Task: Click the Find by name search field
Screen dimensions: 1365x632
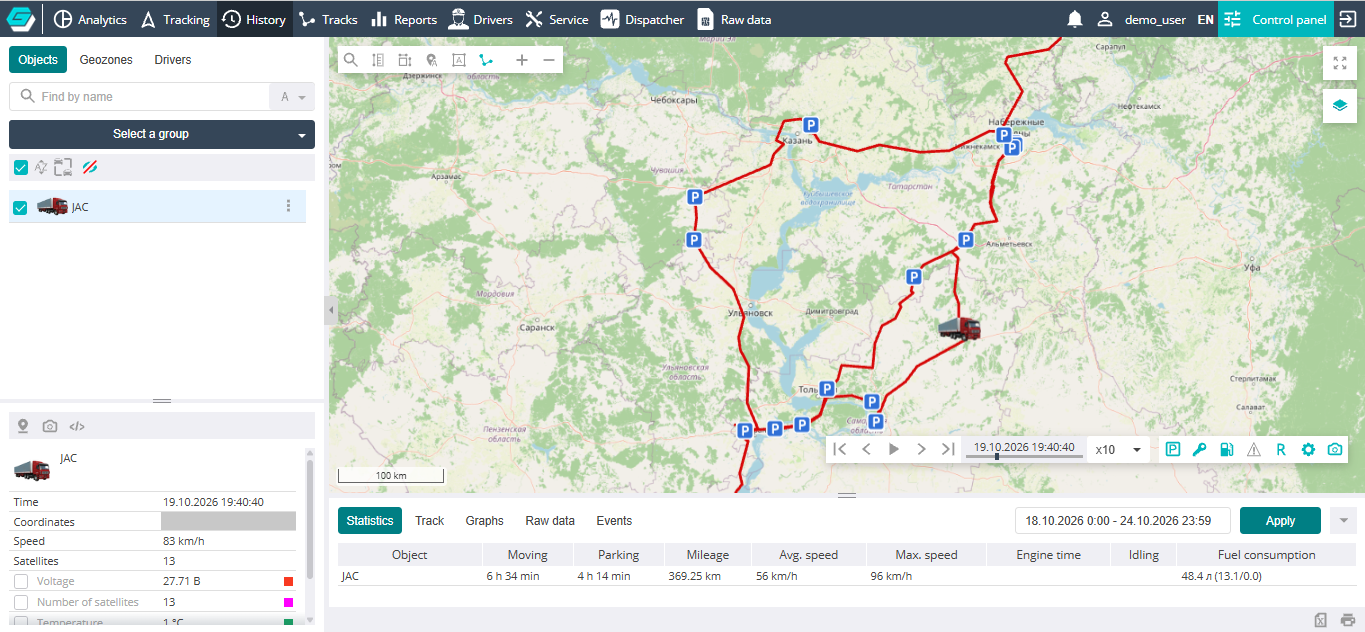Action: pos(140,97)
